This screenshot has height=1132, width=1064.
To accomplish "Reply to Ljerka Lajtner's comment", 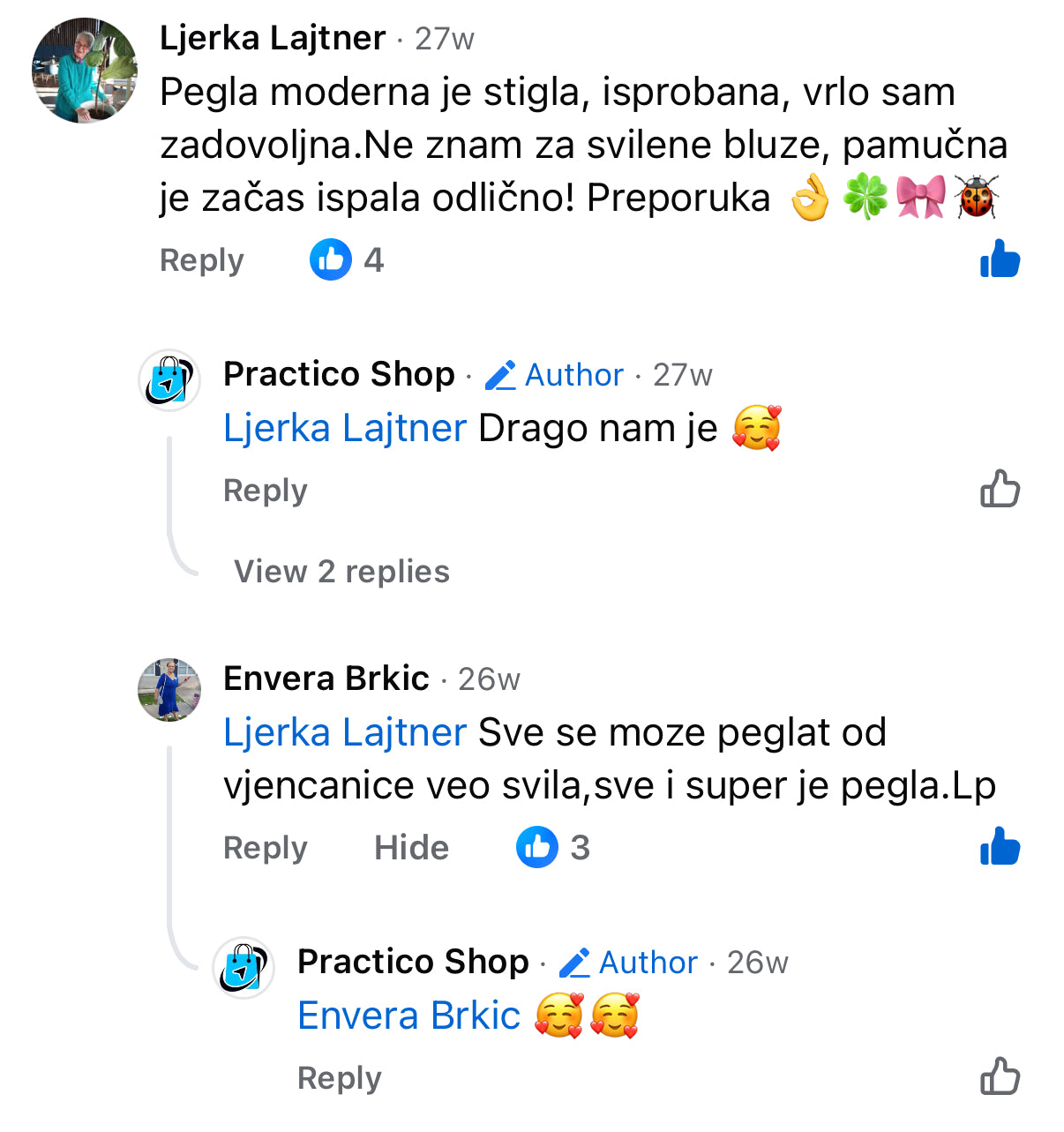I will tap(202, 261).
